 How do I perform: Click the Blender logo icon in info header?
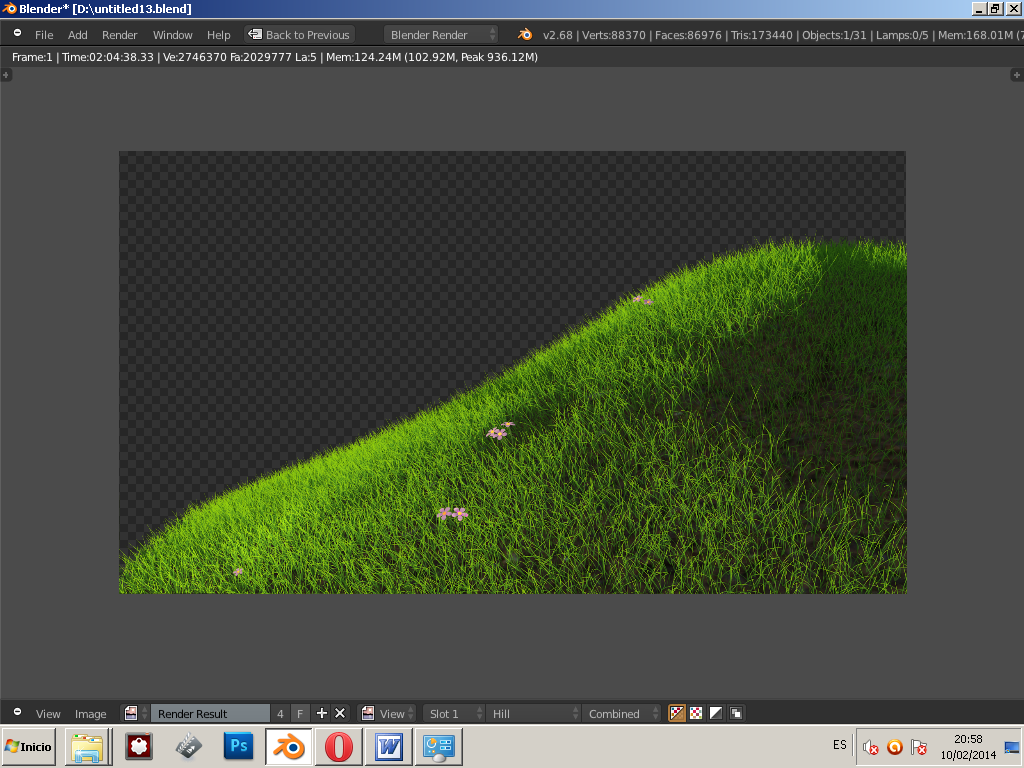point(525,34)
